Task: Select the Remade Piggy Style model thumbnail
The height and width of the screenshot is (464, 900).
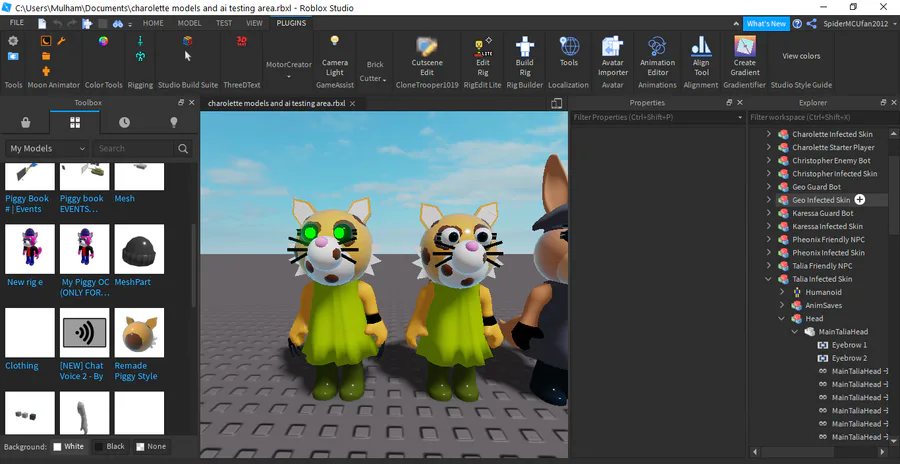Action: tap(139, 333)
